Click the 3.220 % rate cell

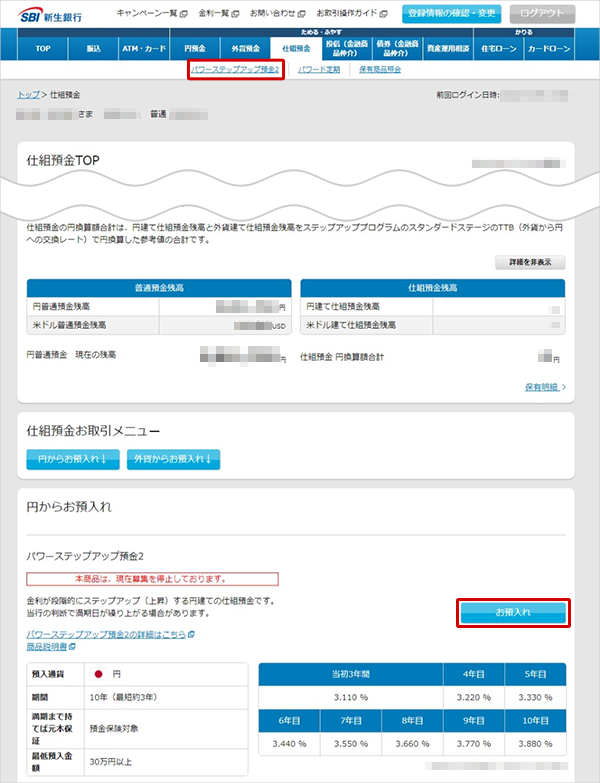click(474, 698)
